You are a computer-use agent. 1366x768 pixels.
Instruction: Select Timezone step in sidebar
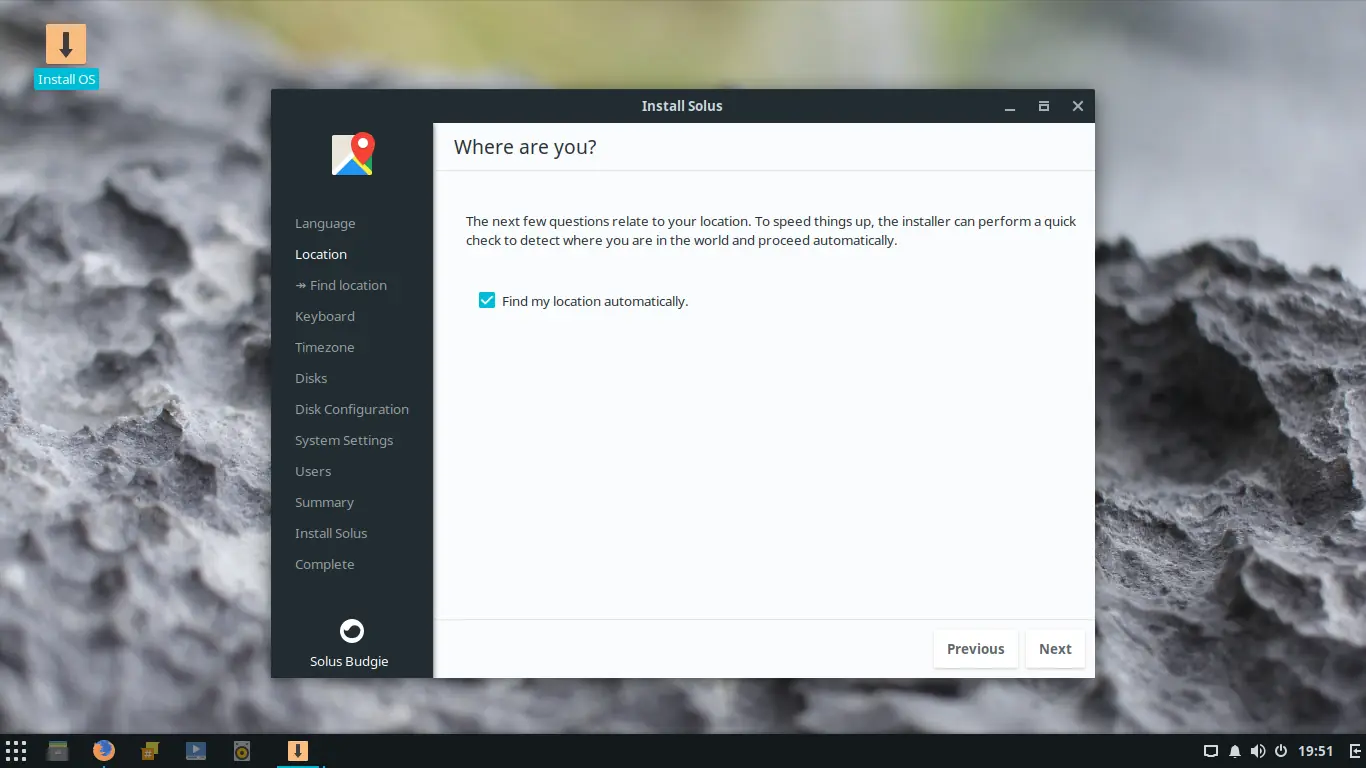[x=325, y=347]
